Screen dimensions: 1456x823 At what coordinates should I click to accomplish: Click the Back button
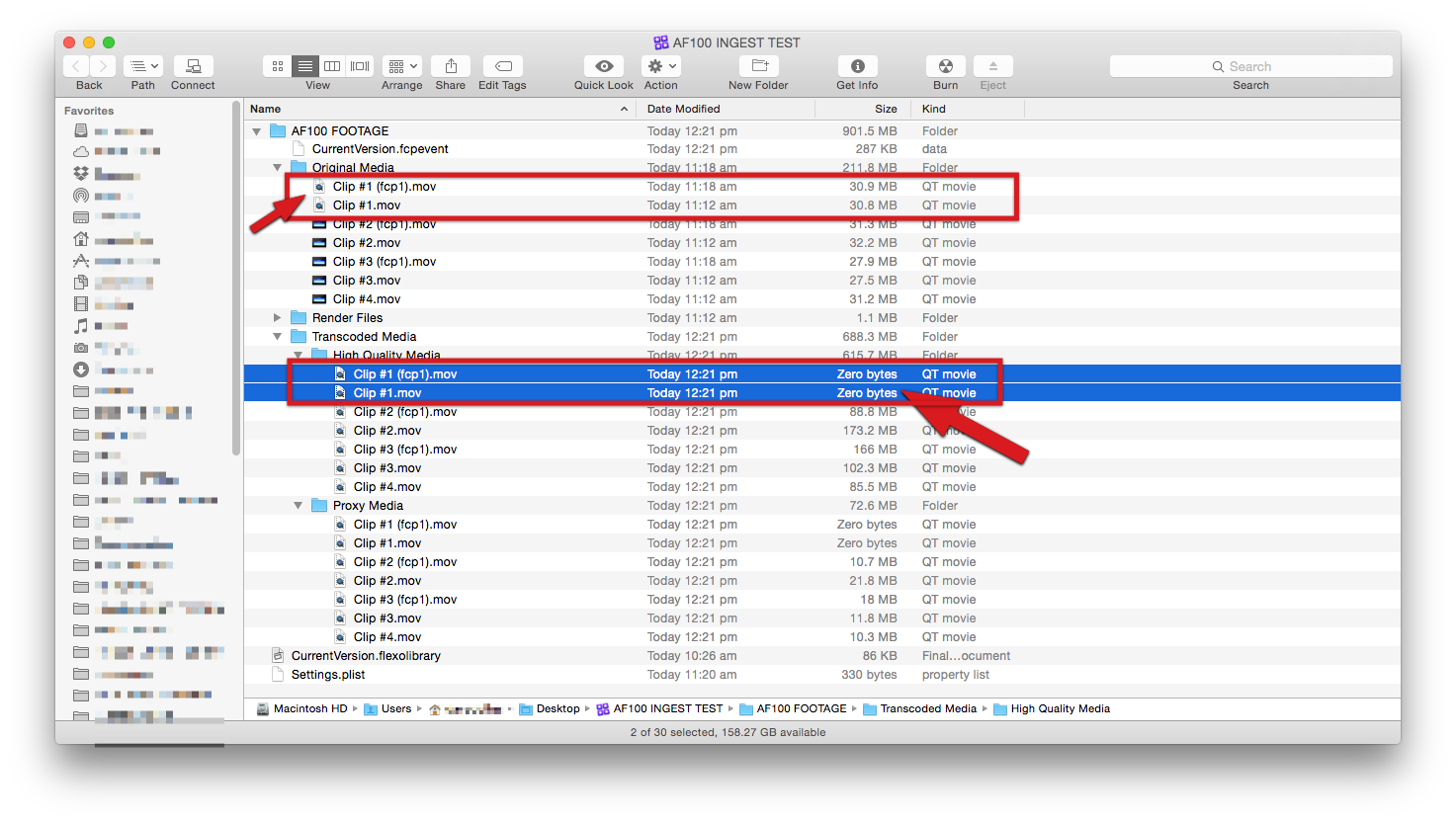[x=75, y=65]
